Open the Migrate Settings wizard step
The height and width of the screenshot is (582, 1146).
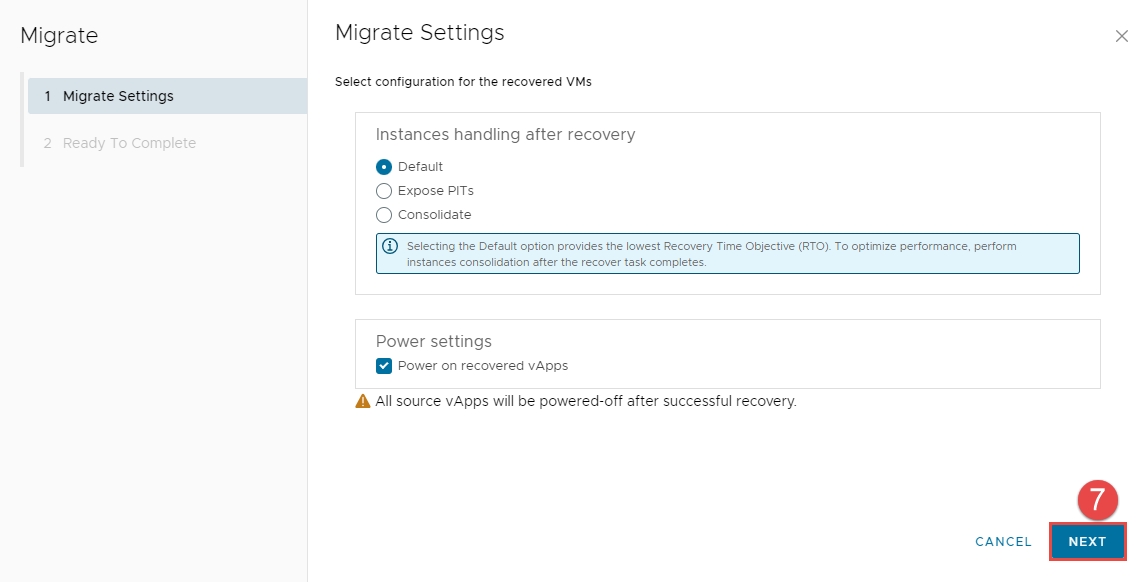point(118,96)
